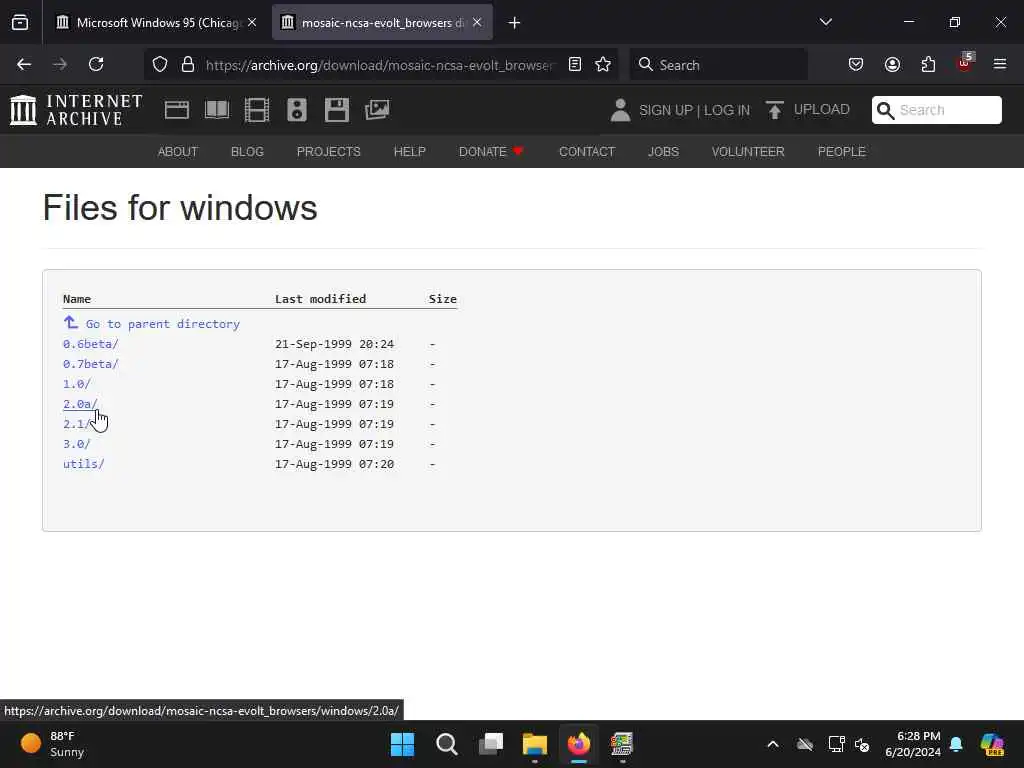Click the archive.org URL address field

pos(379,65)
